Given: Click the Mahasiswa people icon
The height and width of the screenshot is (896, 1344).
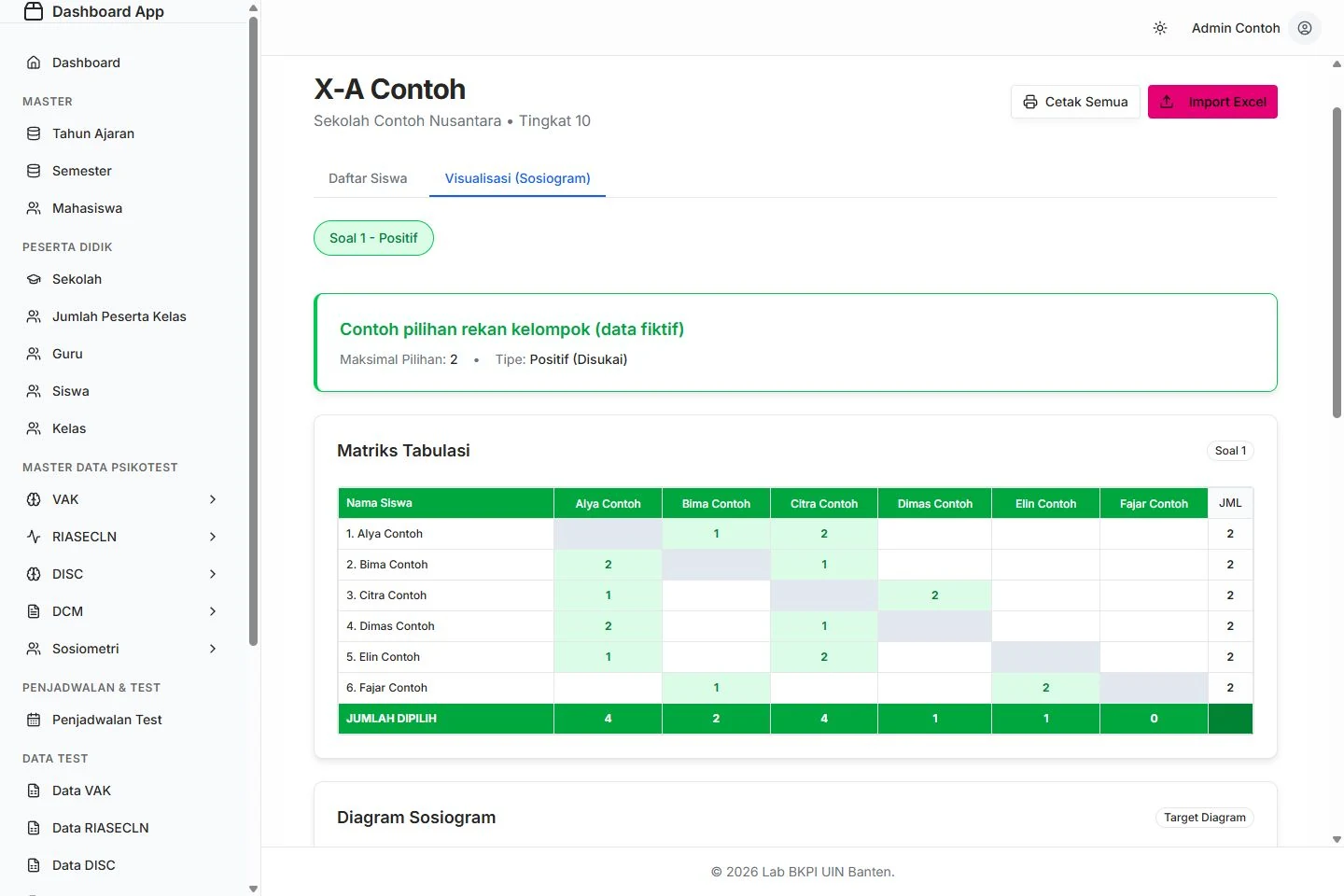Looking at the screenshot, I should [34, 208].
